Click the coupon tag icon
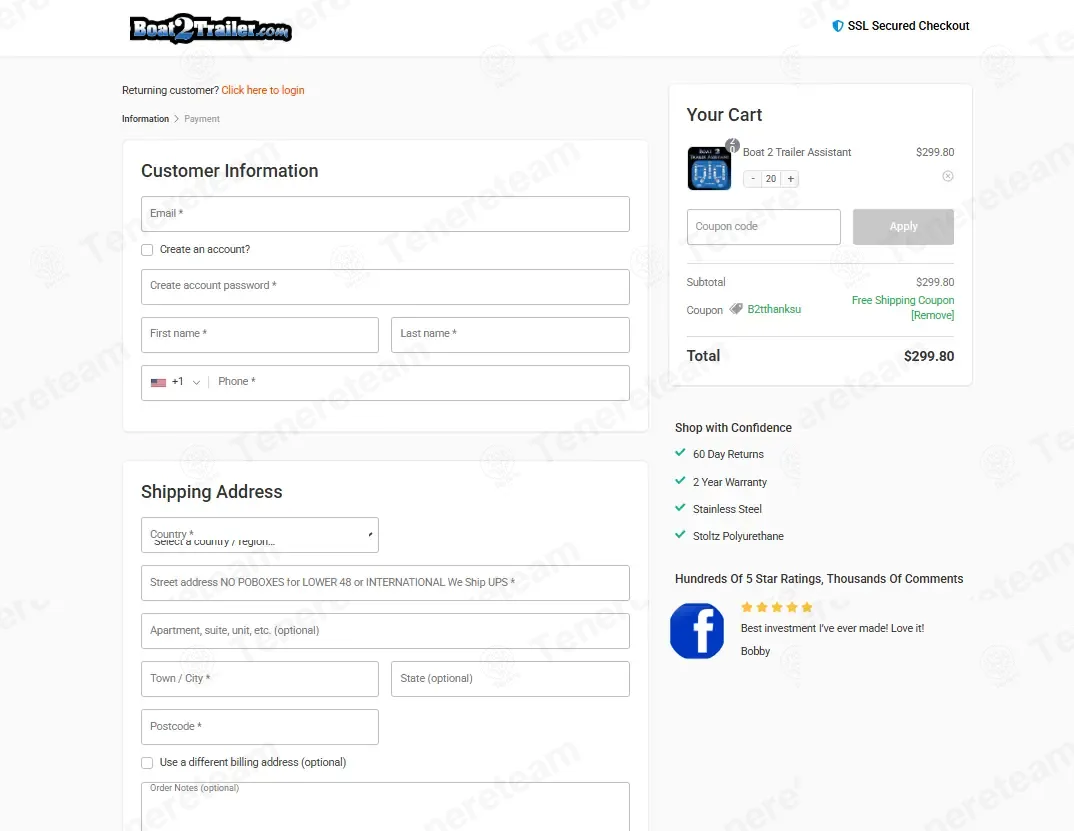Viewport: 1074px width, 831px height. (x=736, y=309)
